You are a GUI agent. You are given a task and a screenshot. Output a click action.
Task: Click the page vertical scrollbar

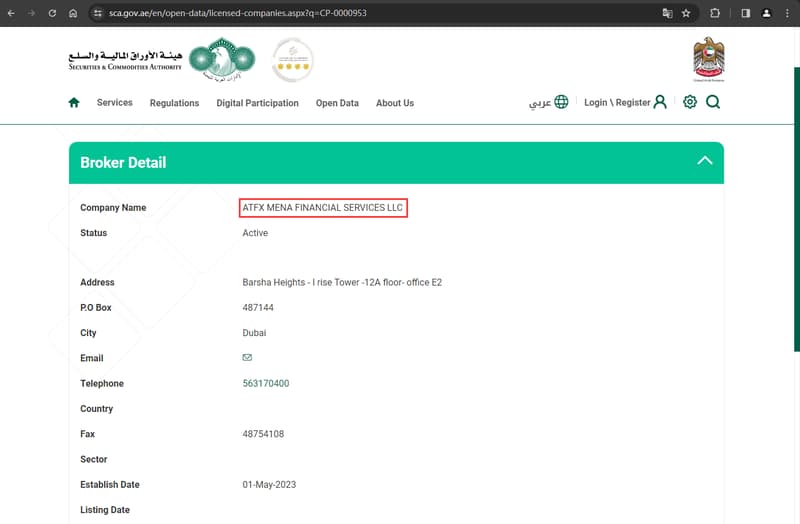tap(797, 209)
